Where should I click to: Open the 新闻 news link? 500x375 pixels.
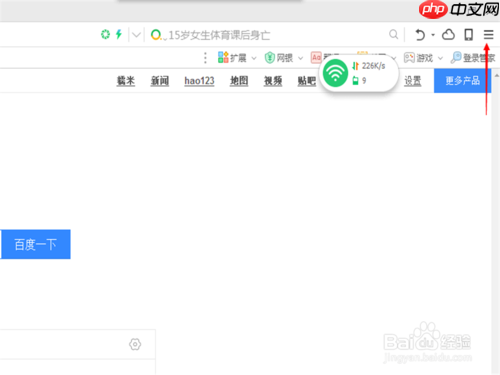click(x=160, y=81)
